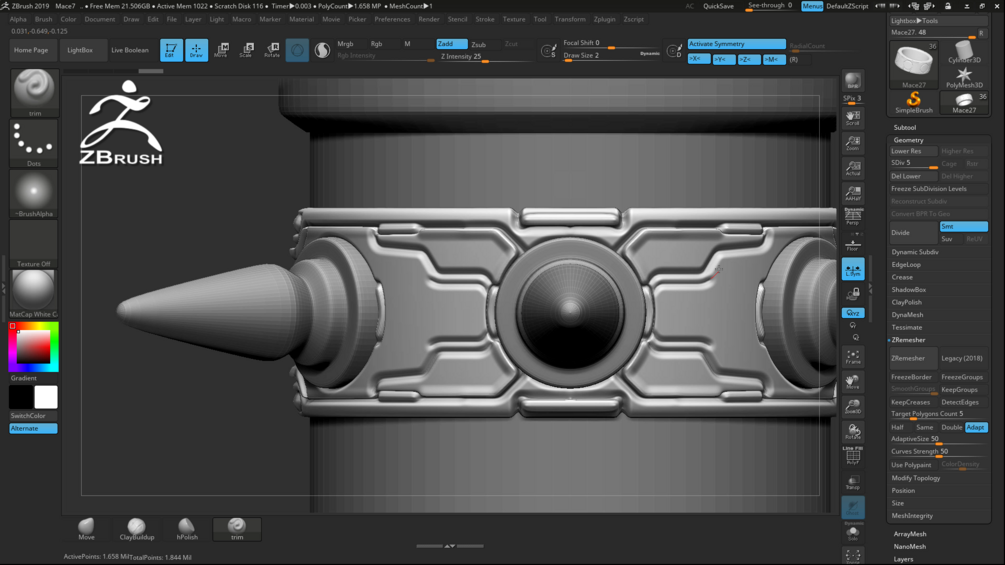The width and height of the screenshot is (1005, 565).
Task: Click the BPR render icon
Action: pyautogui.click(x=852, y=81)
